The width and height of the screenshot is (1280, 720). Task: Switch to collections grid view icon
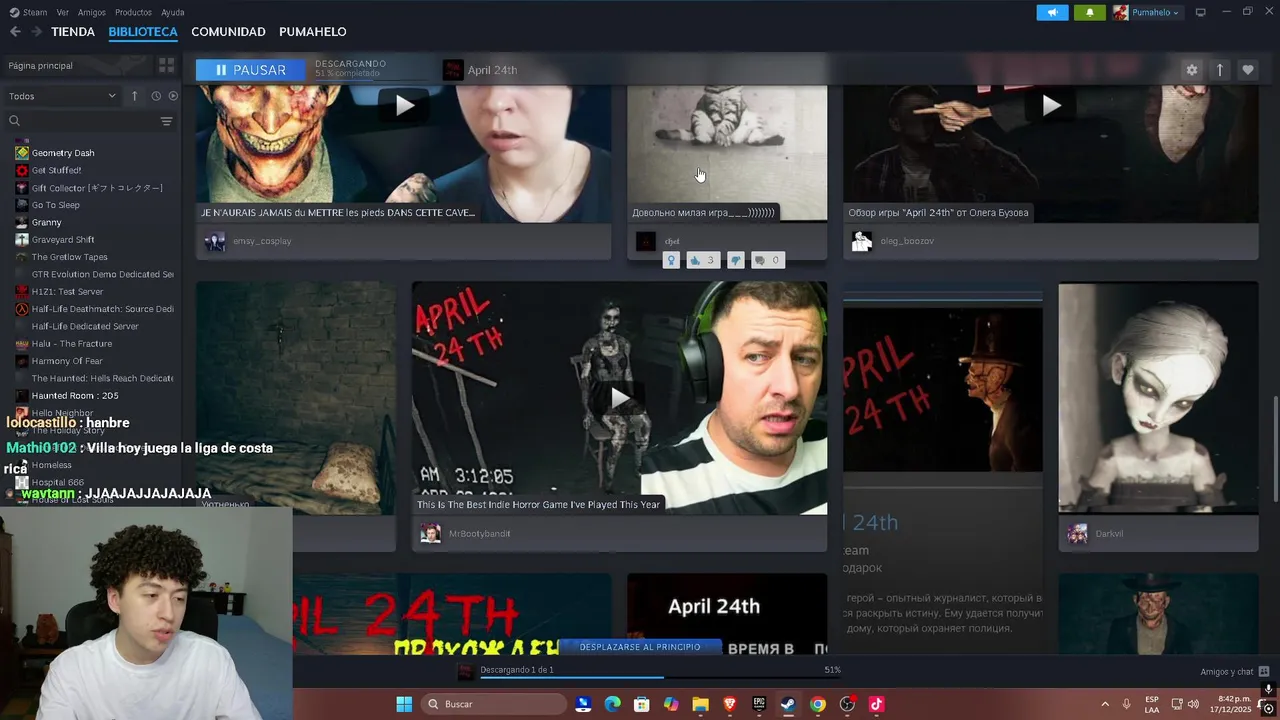(x=166, y=65)
